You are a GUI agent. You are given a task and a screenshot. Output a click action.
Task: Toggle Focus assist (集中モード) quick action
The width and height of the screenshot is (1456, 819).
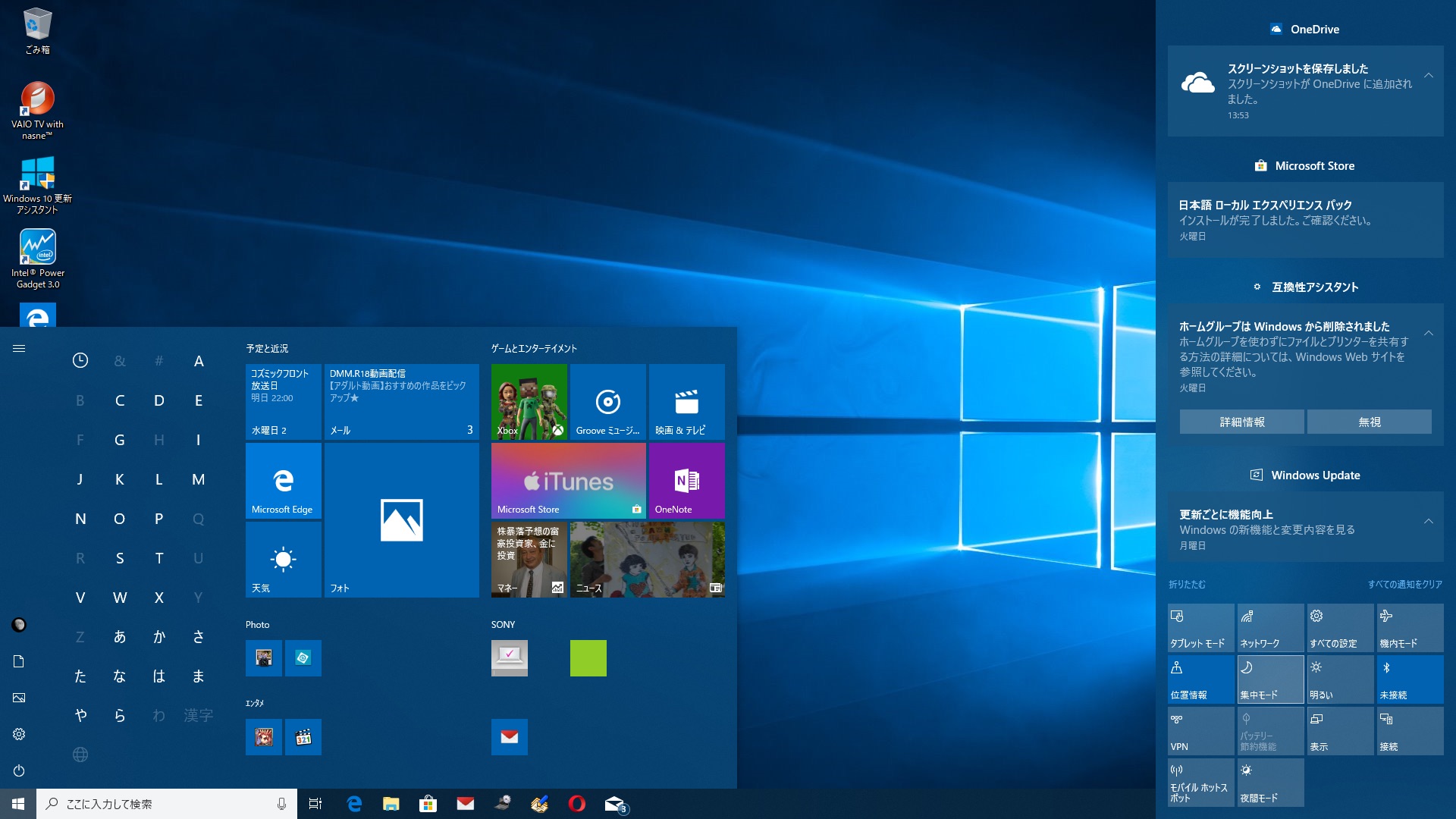click(1271, 679)
